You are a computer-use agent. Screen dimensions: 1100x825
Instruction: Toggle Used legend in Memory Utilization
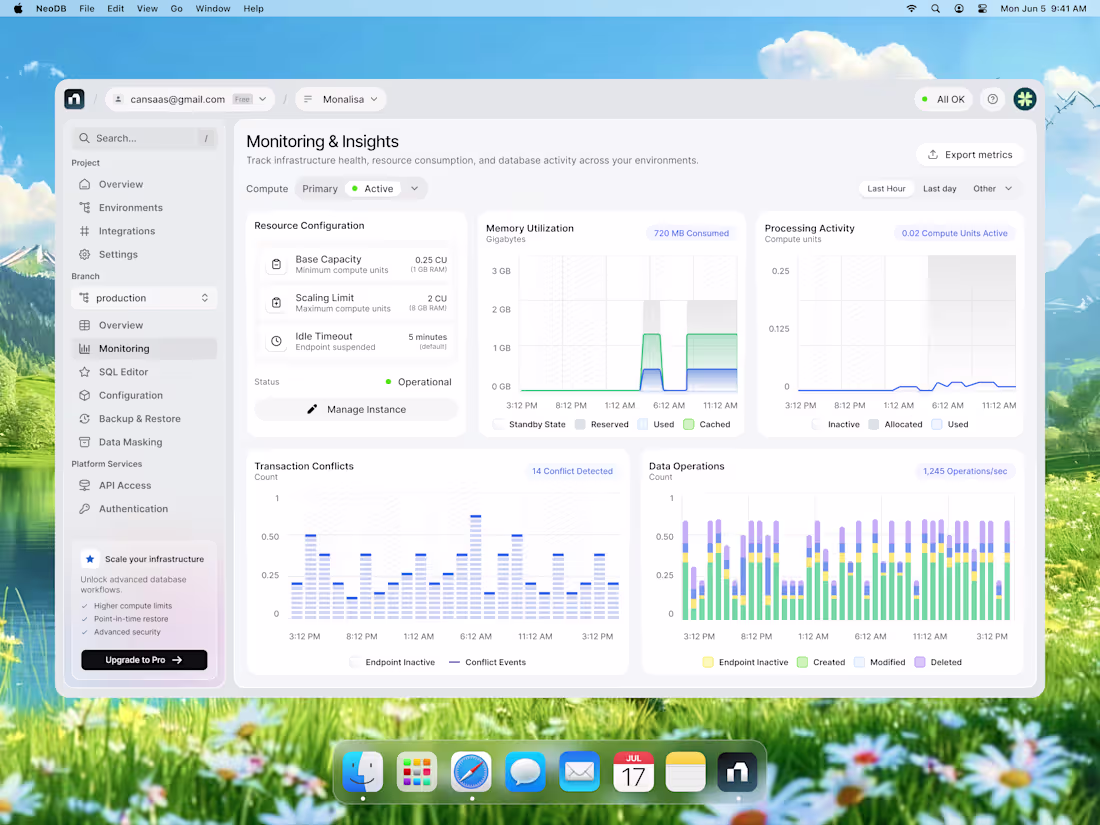pyautogui.click(x=656, y=424)
